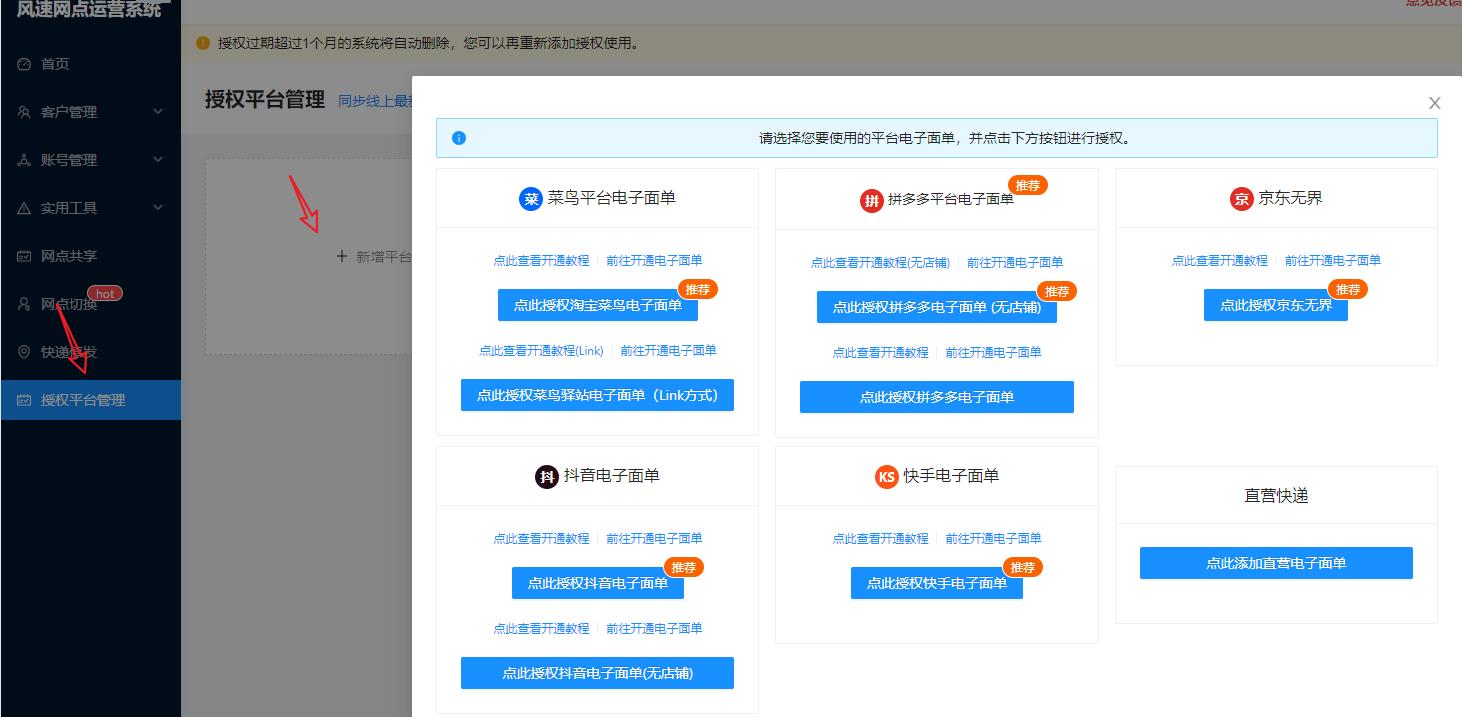Expand the 实用工具 menu section

click(x=70, y=207)
